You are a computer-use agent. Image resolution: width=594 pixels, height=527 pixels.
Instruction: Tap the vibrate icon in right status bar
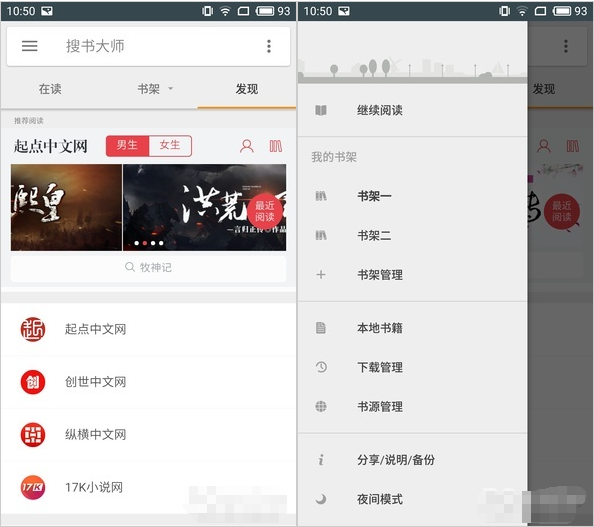click(504, 11)
